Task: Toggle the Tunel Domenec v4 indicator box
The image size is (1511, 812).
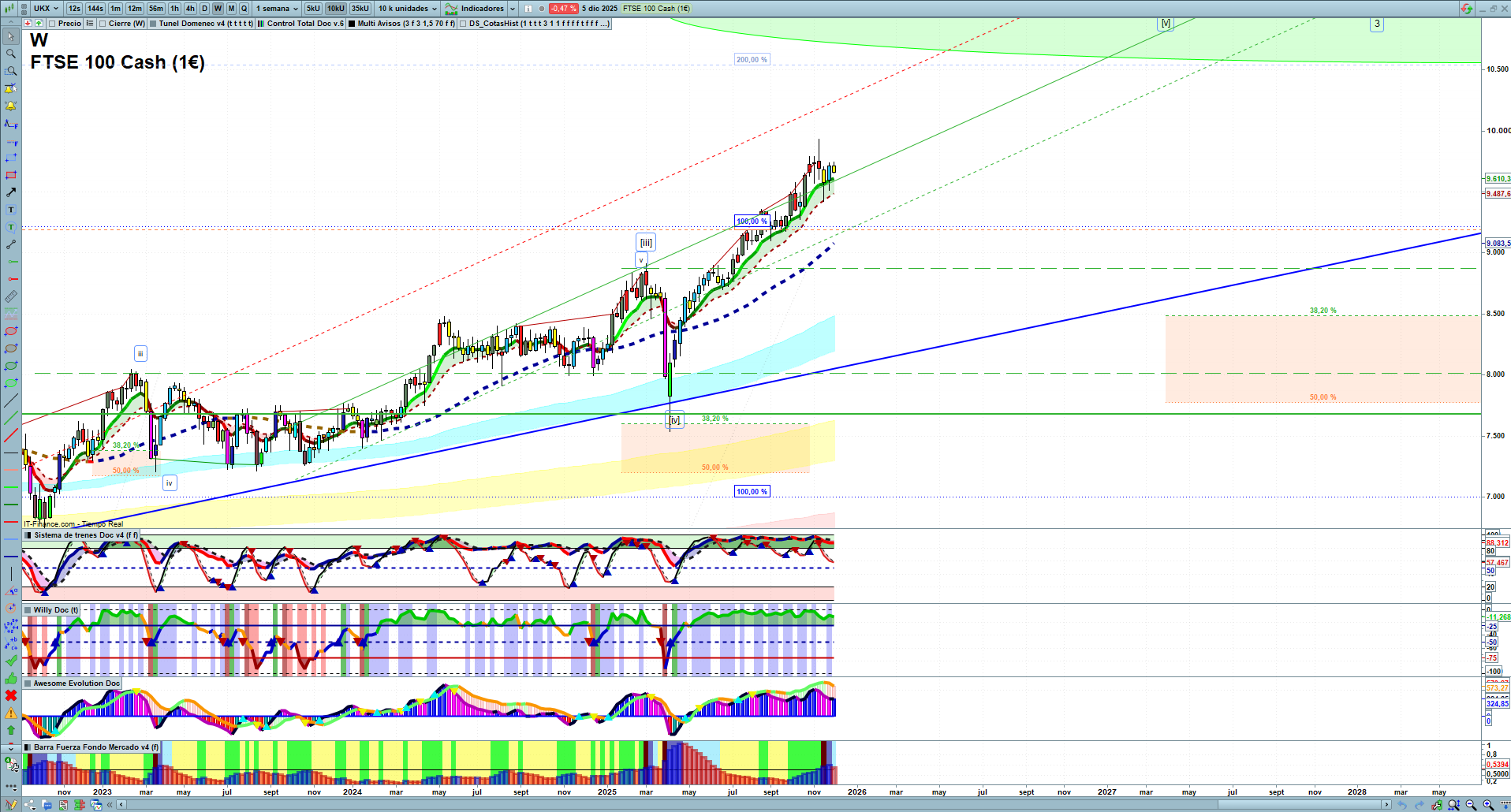Action: [153, 24]
